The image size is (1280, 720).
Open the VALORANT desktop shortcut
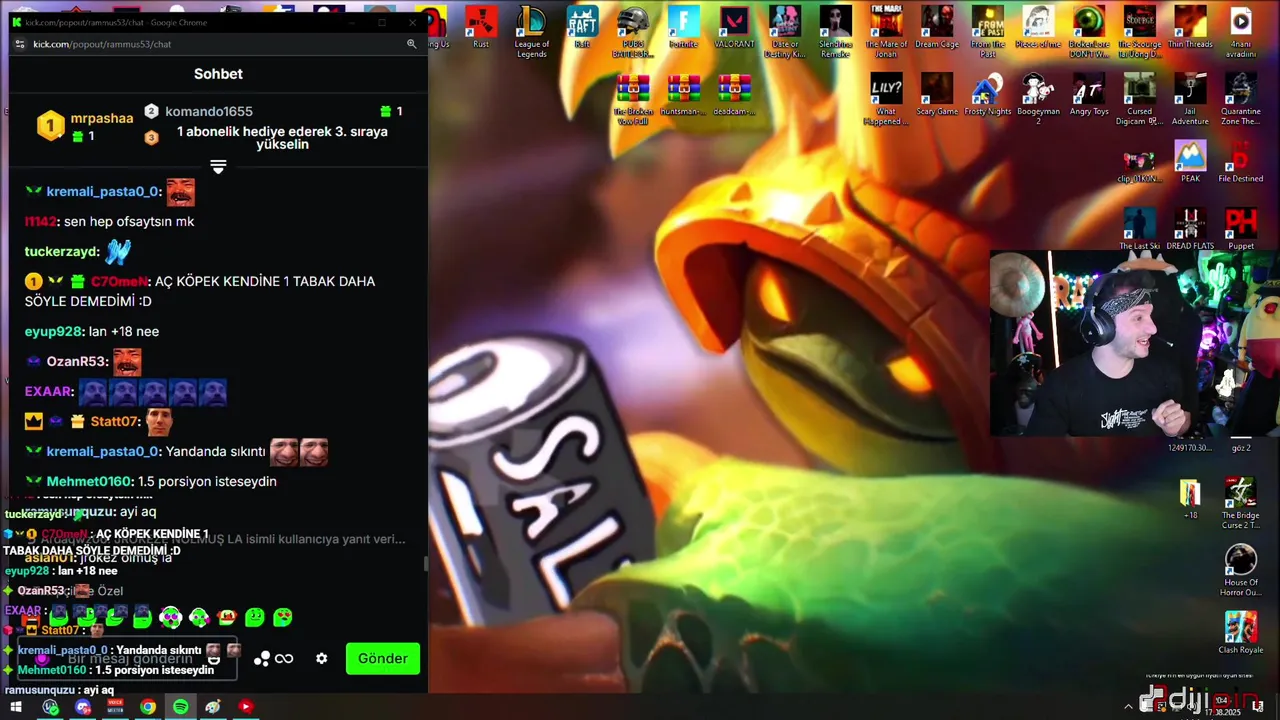pyautogui.click(x=734, y=28)
